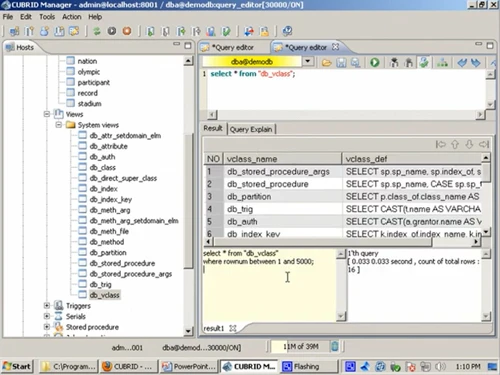The height and width of the screenshot is (375, 500).
Task: Open the C:\Program taskbar button
Action: click(69, 366)
